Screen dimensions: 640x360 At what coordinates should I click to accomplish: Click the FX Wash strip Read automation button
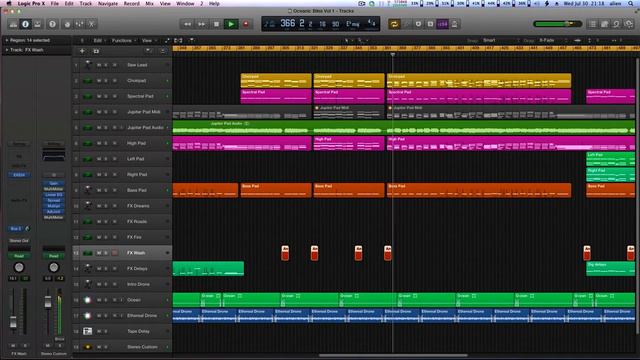point(19,256)
